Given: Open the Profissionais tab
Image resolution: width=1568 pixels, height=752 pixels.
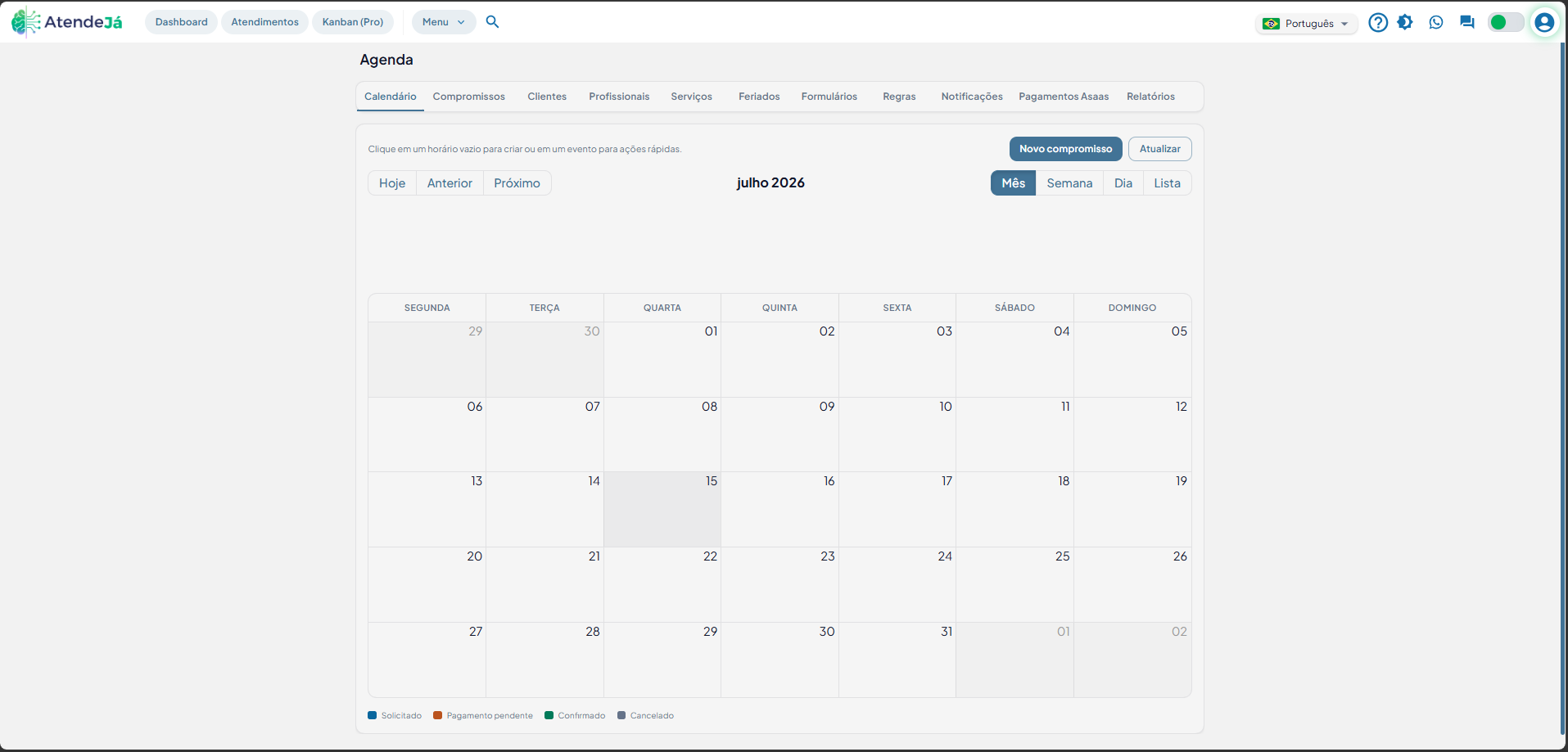Looking at the screenshot, I should coord(619,97).
